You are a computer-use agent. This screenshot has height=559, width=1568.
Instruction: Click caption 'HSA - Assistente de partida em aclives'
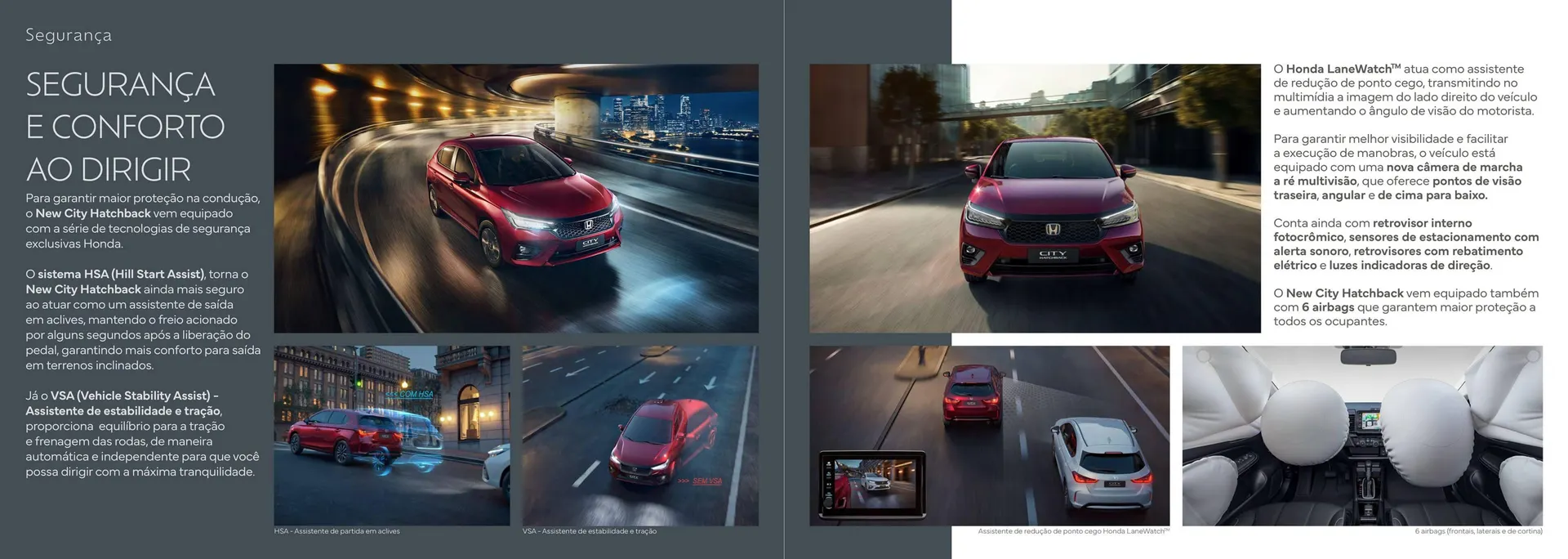[x=337, y=531]
